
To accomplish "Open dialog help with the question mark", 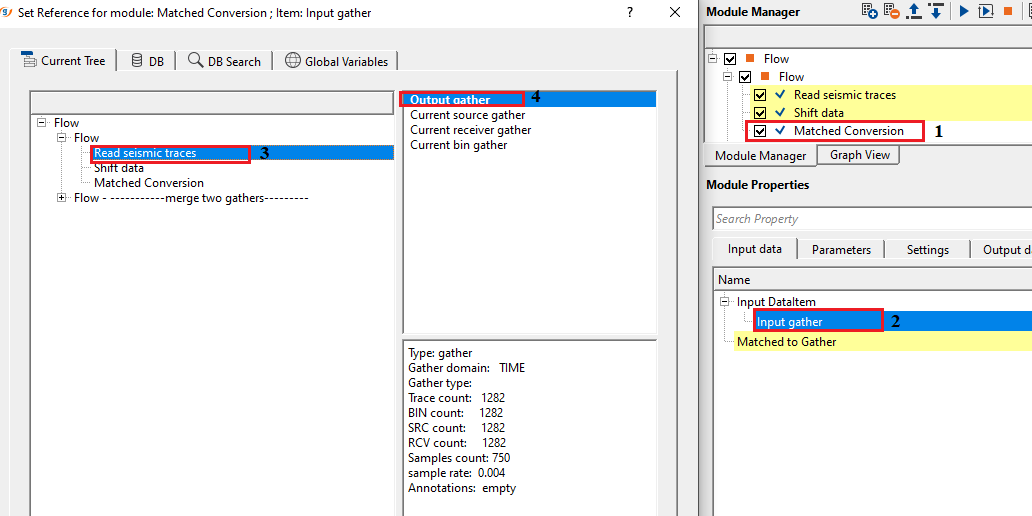I will (x=630, y=13).
